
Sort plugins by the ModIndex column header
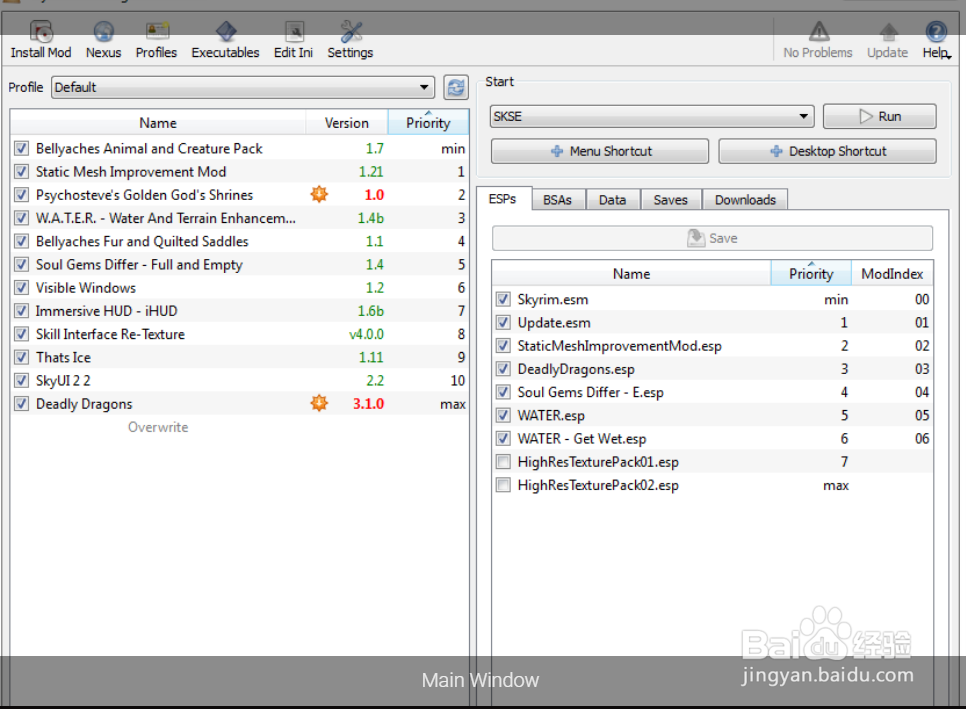pyautogui.click(x=892, y=274)
